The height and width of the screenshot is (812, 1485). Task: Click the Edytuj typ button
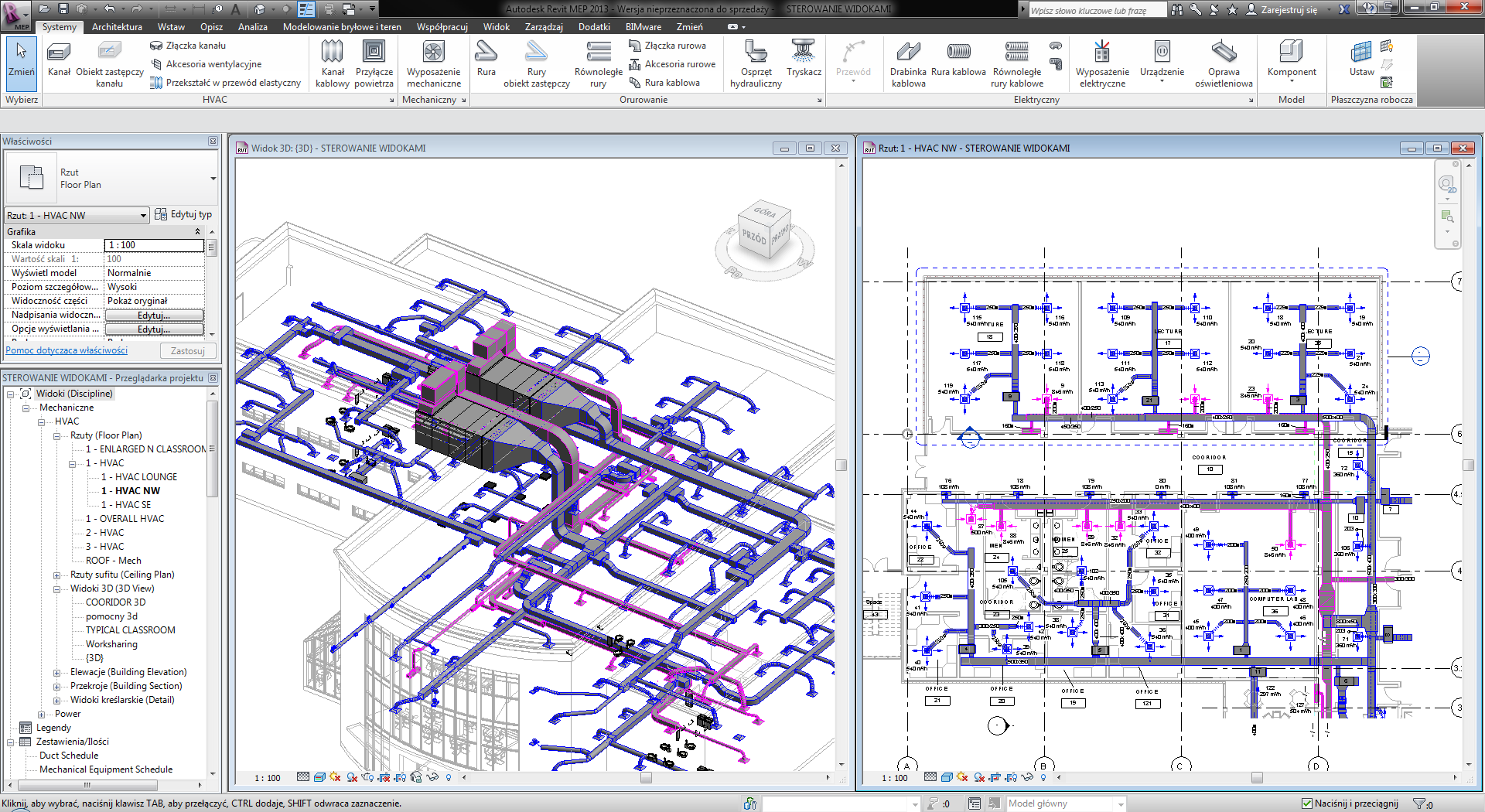183,214
